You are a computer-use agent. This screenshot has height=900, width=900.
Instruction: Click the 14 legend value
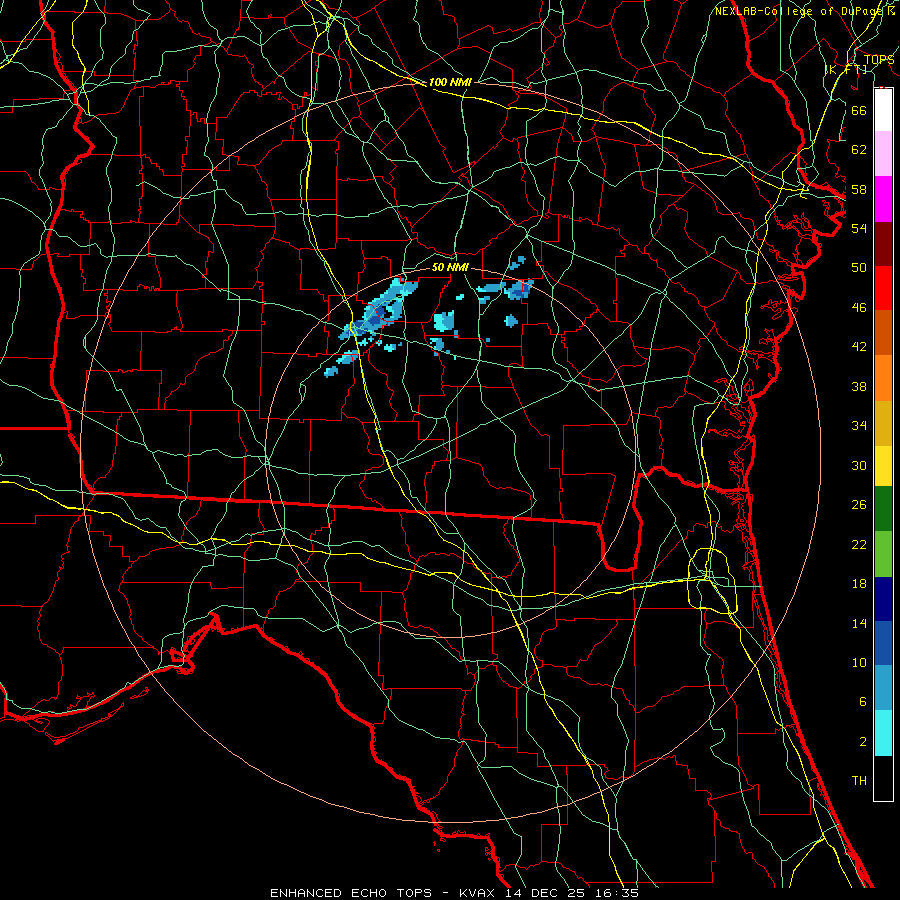(859, 623)
